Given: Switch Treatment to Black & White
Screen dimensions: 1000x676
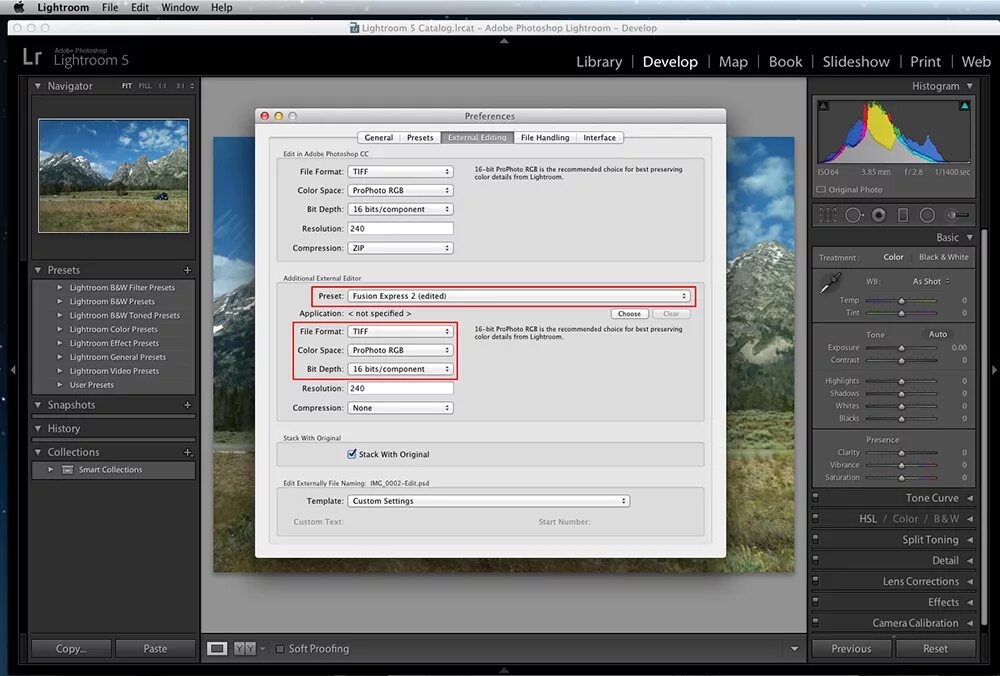Looking at the screenshot, I should point(942,257).
